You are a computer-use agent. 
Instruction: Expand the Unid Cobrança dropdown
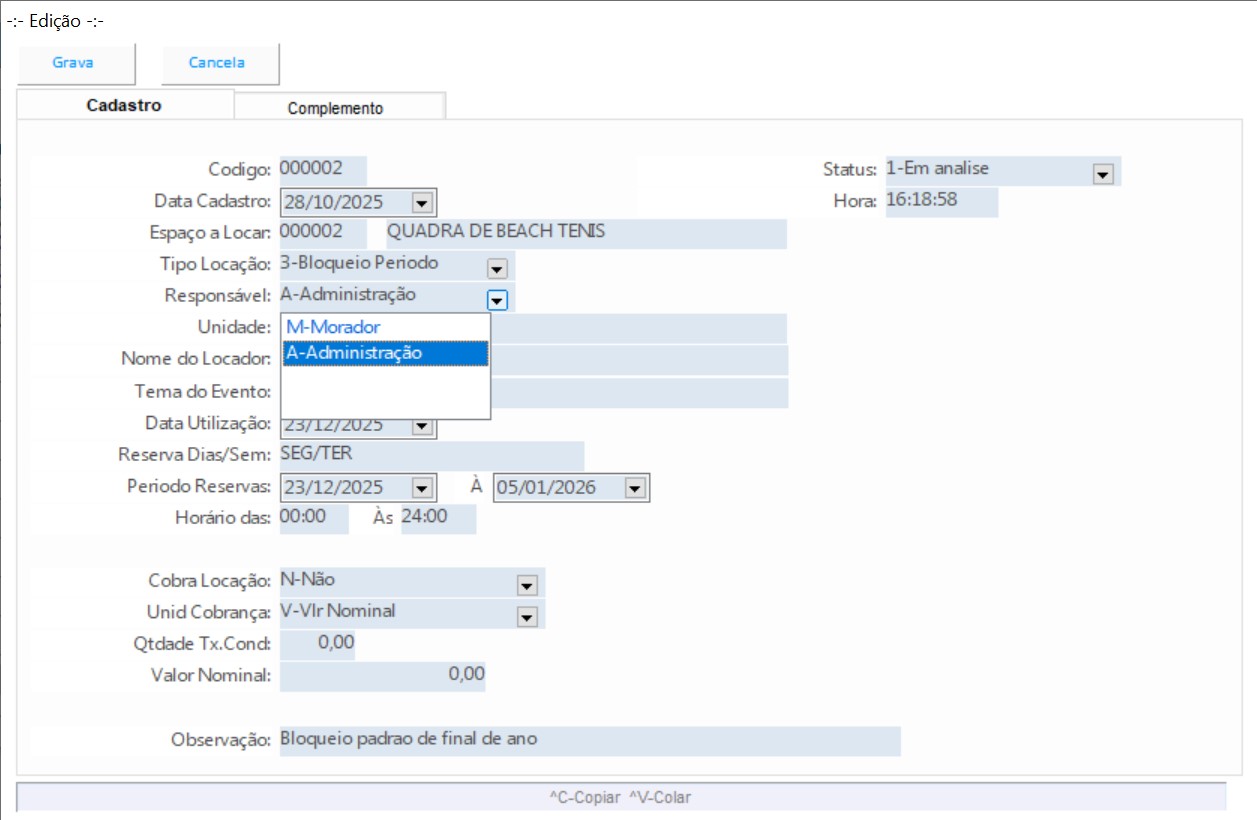coord(527,616)
